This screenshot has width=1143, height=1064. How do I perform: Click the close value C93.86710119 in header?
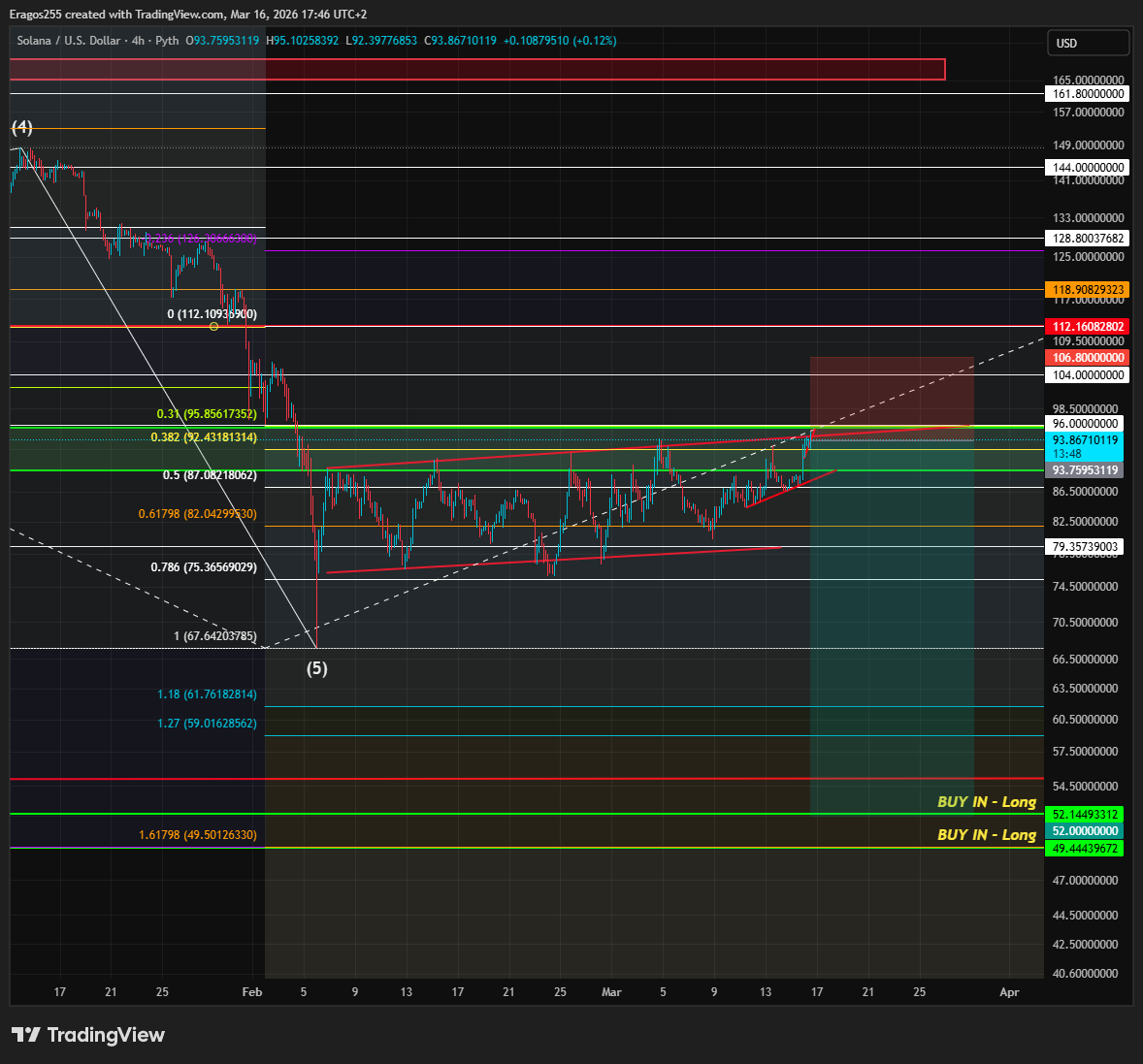(461, 41)
